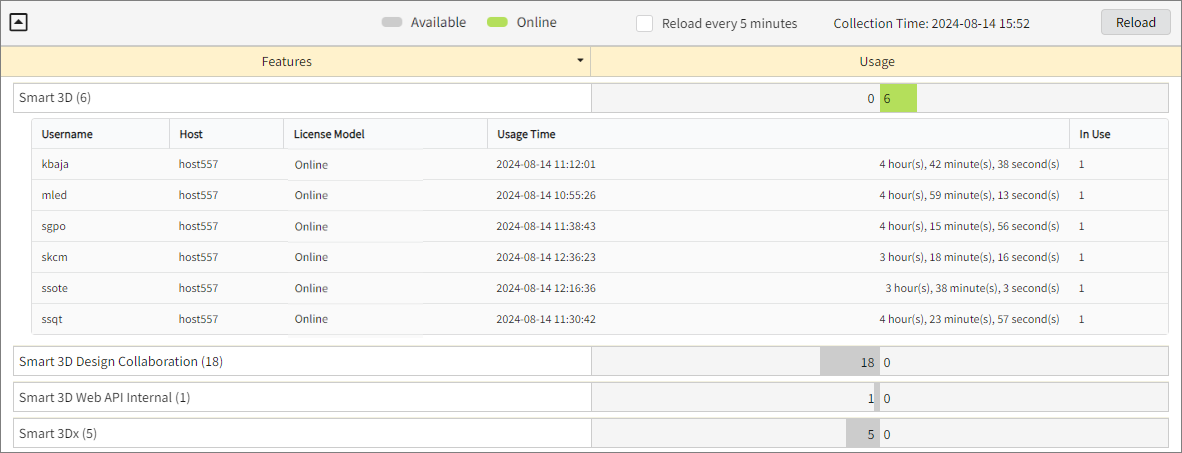Collapse the panel using the up-arrow icon
This screenshot has width=1182, height=453.
coord(19,23)
